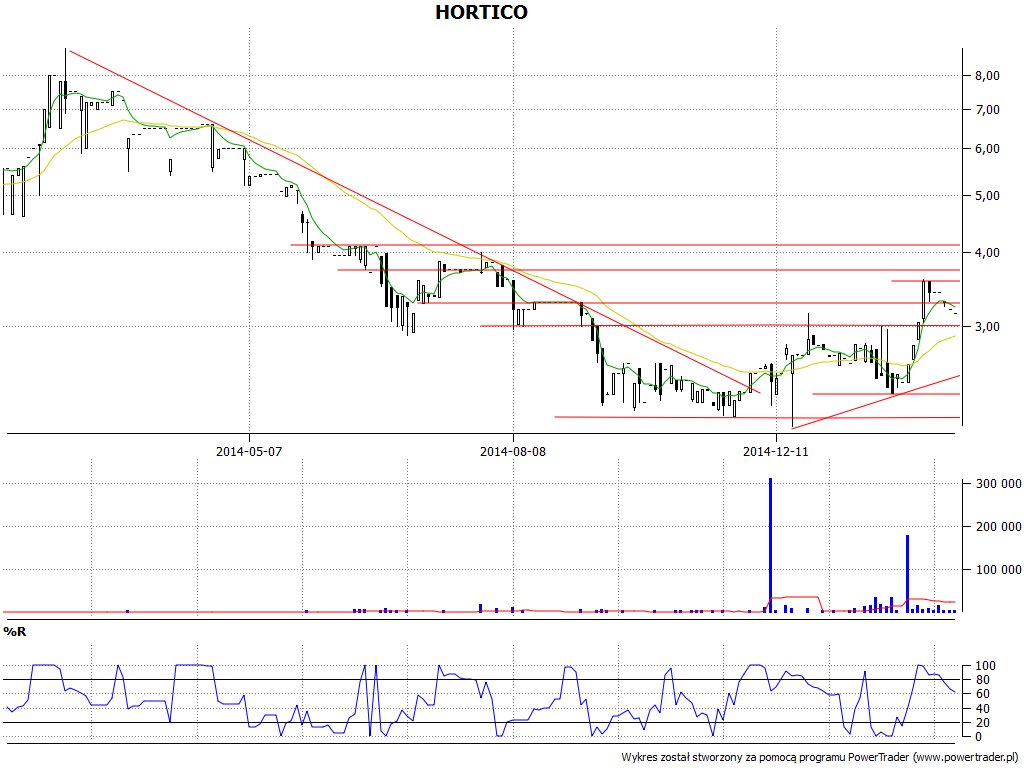Click the 300 000 volume axis label
The width and height of the screenshot is (1024, 768).
click(998, 484)
